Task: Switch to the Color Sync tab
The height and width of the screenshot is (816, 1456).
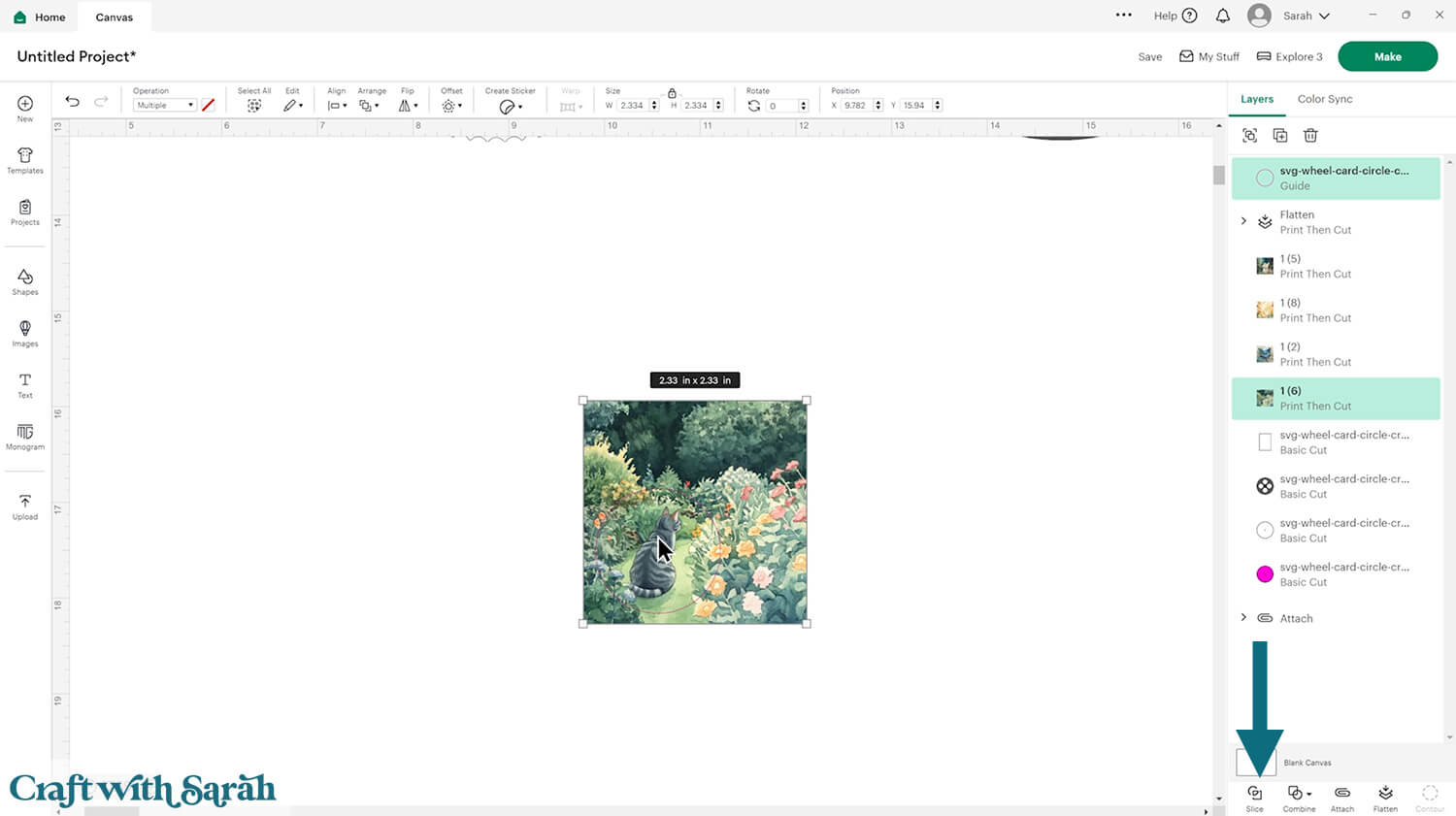Action: click(1324, 99)
